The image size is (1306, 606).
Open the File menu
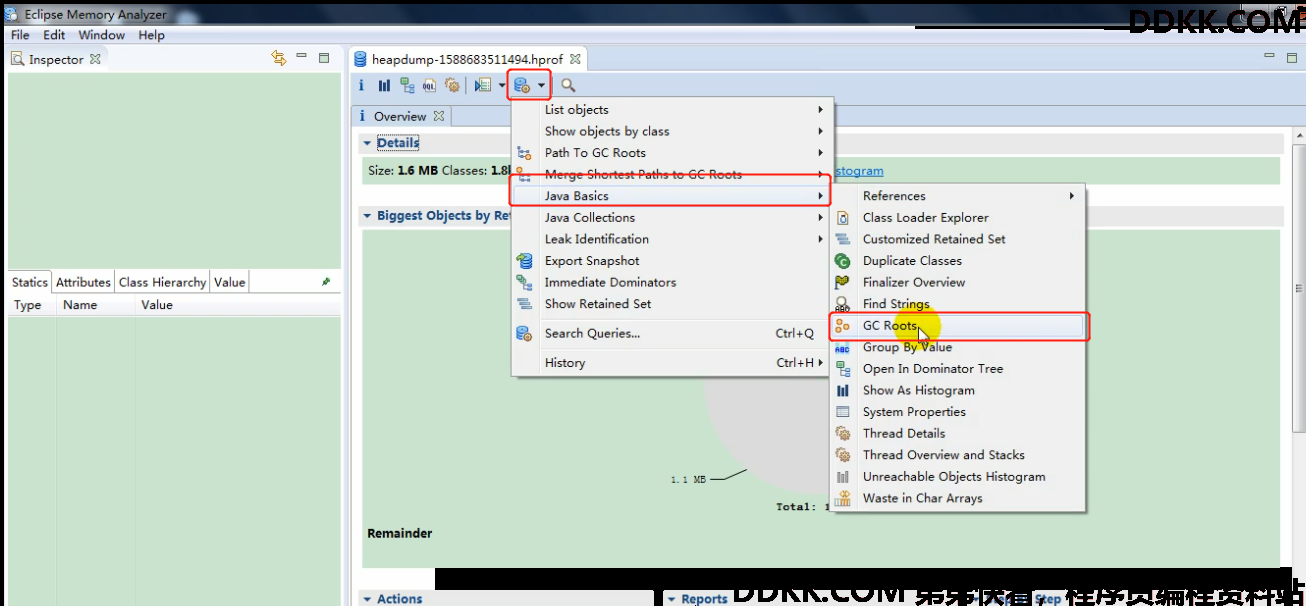coord(20,35)
